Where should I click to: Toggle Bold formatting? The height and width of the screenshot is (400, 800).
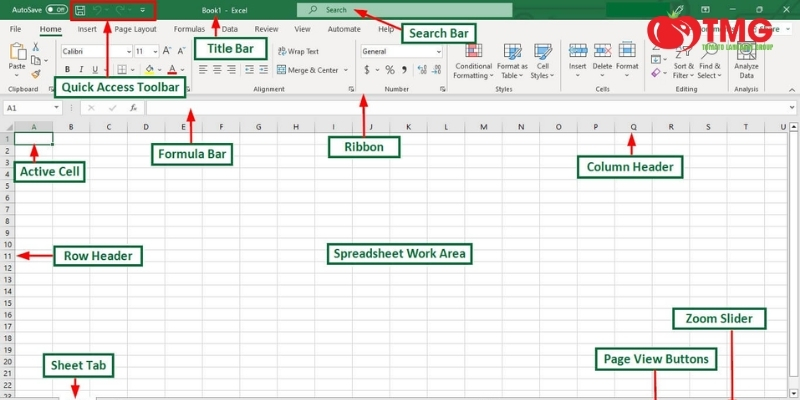tap(67, 69)
